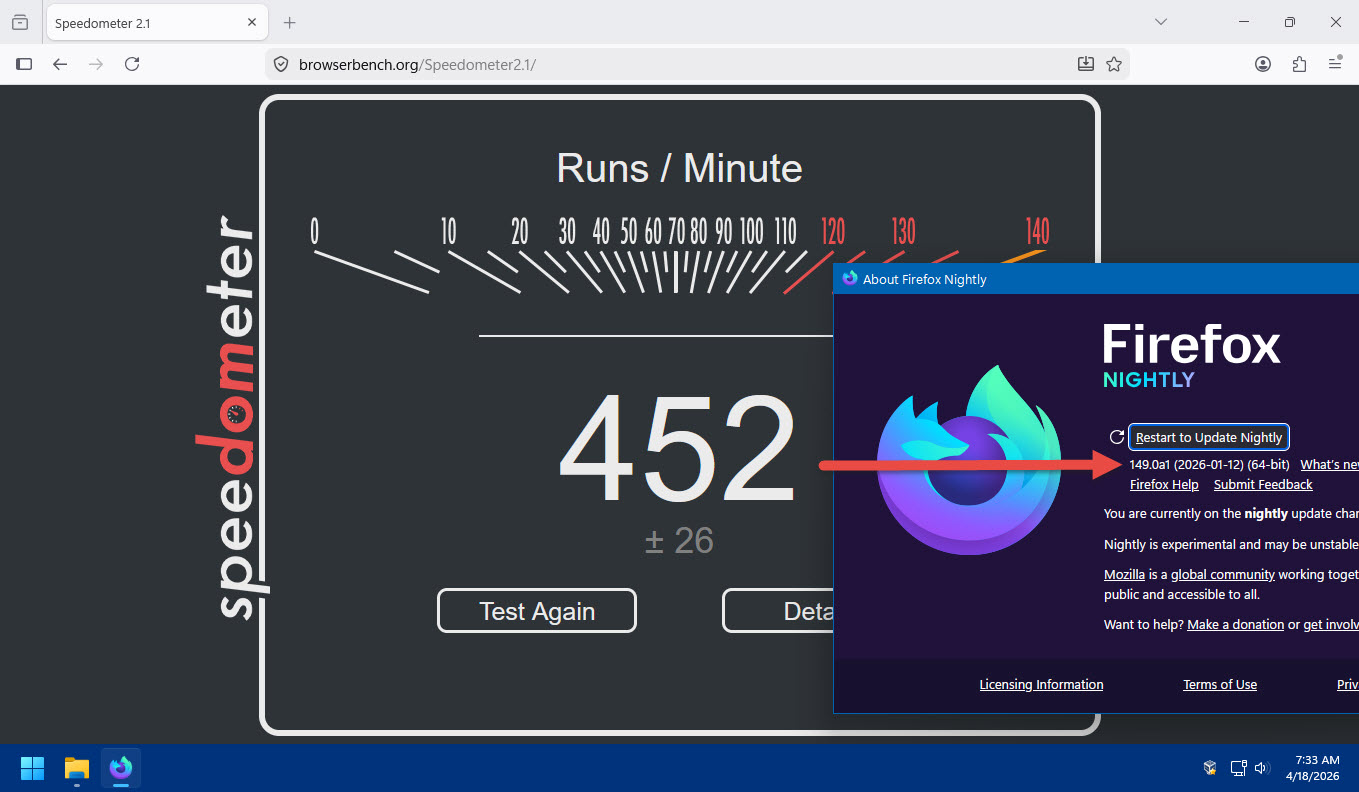Click the shield tracking protection icon
This screenshot has height=792, width=1359.
(281, 64)
